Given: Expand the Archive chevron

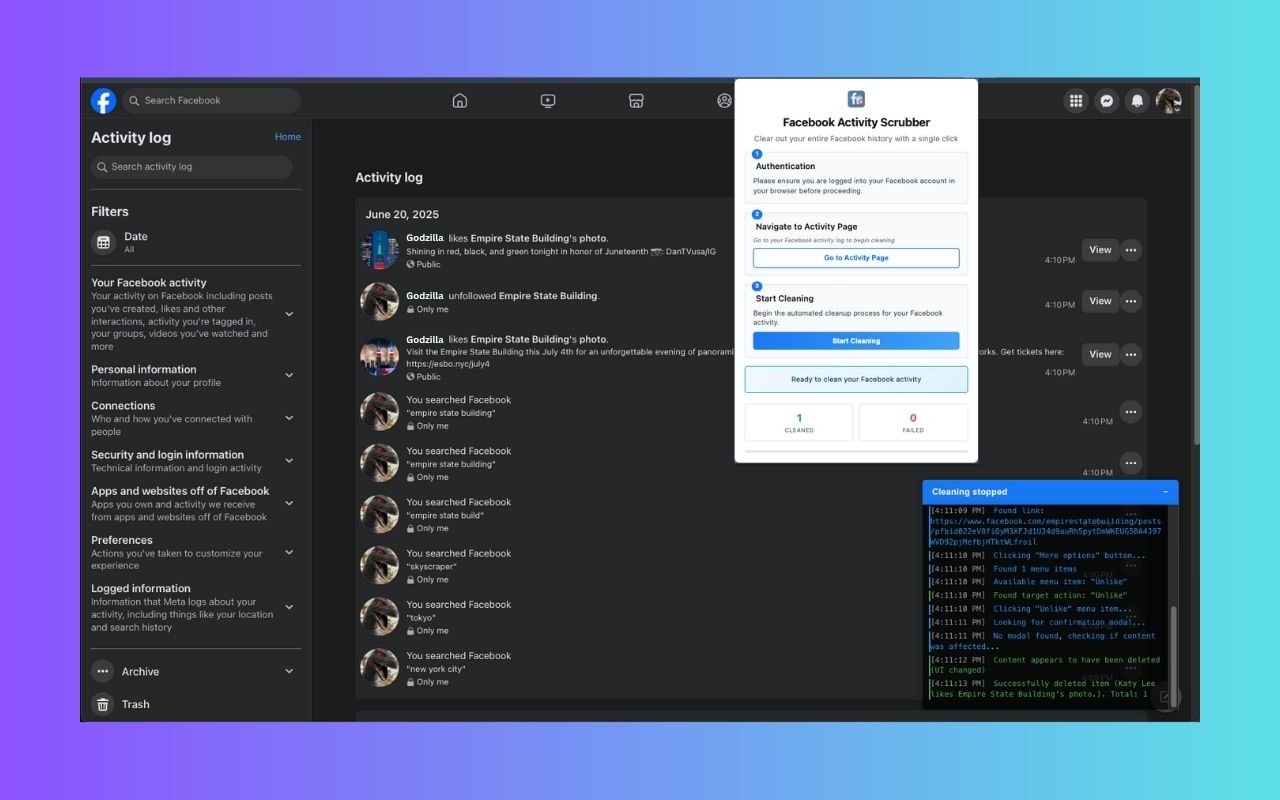Looking at the screenshot, I should coord(289,671).
